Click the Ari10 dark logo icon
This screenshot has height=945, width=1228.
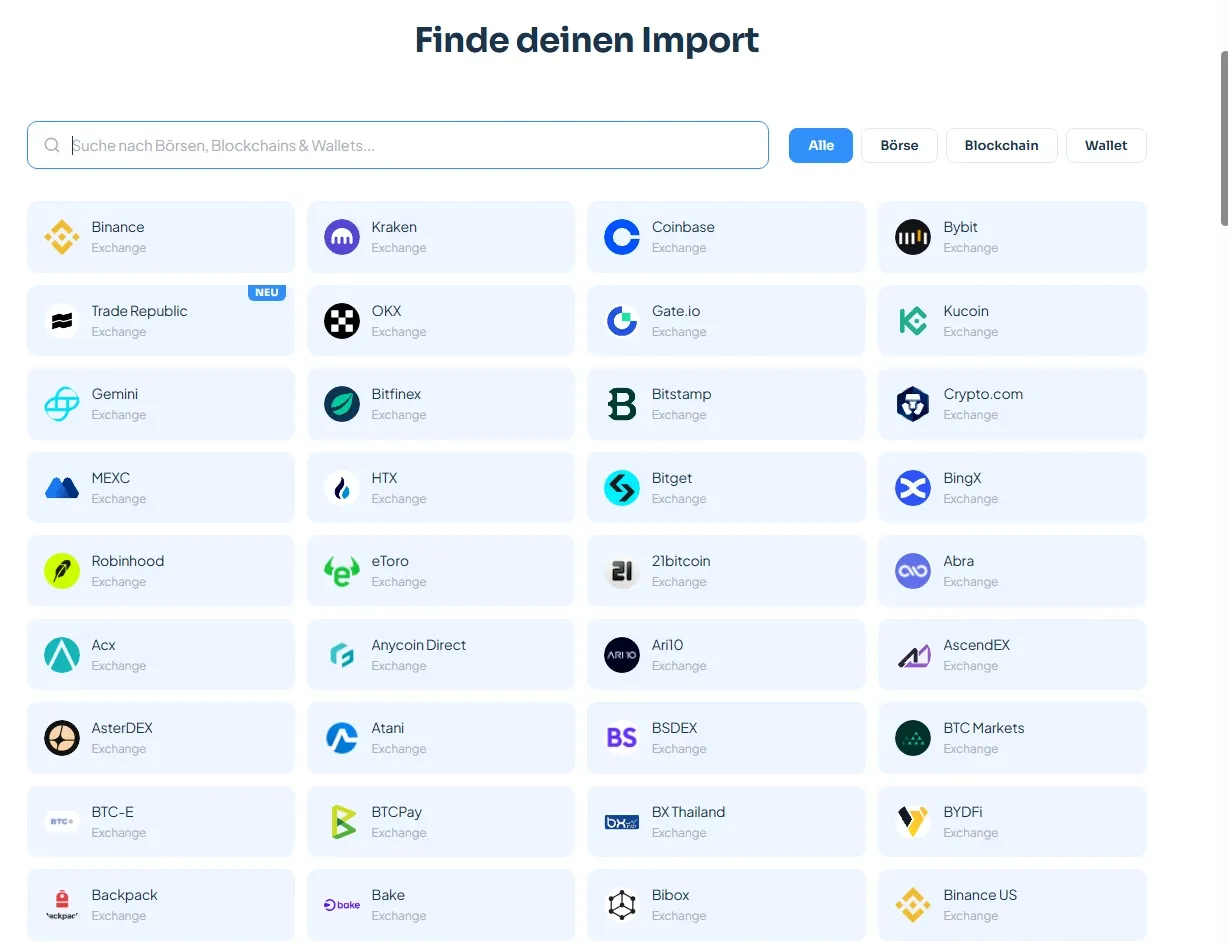click(x=622, y=655)
